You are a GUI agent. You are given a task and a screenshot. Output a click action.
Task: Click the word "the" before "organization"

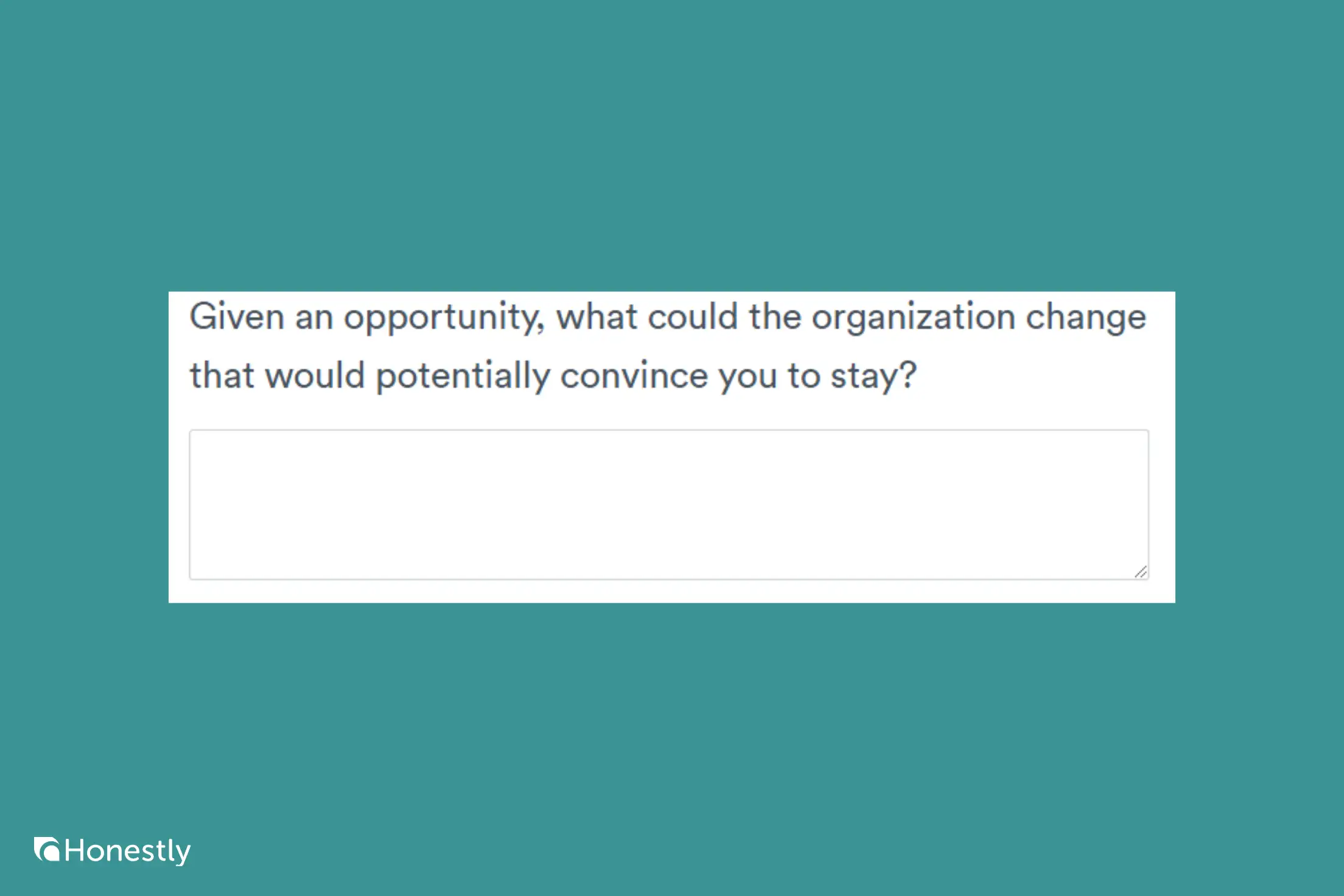(x=775, y=317)
